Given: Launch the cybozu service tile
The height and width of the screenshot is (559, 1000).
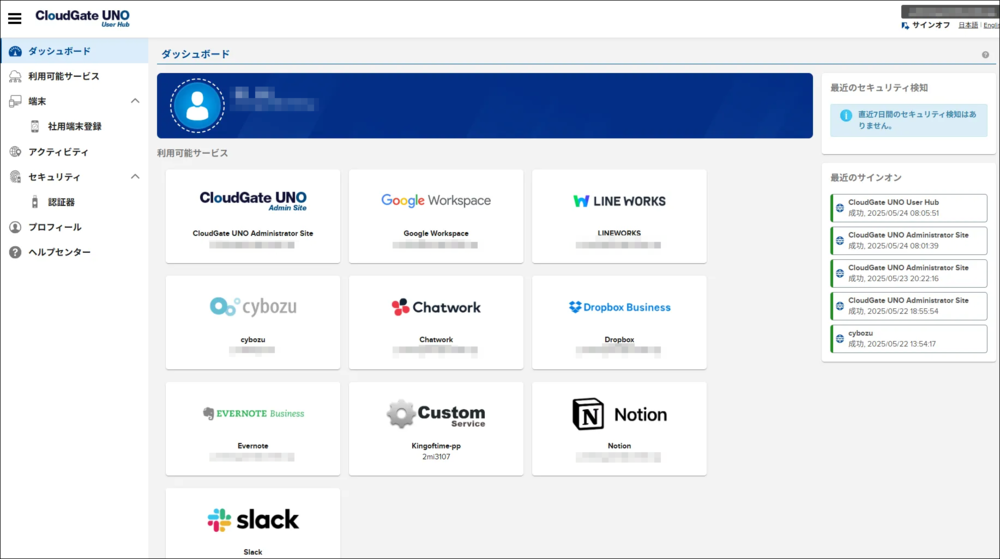Looking at the screenshot, I should 253,323.
